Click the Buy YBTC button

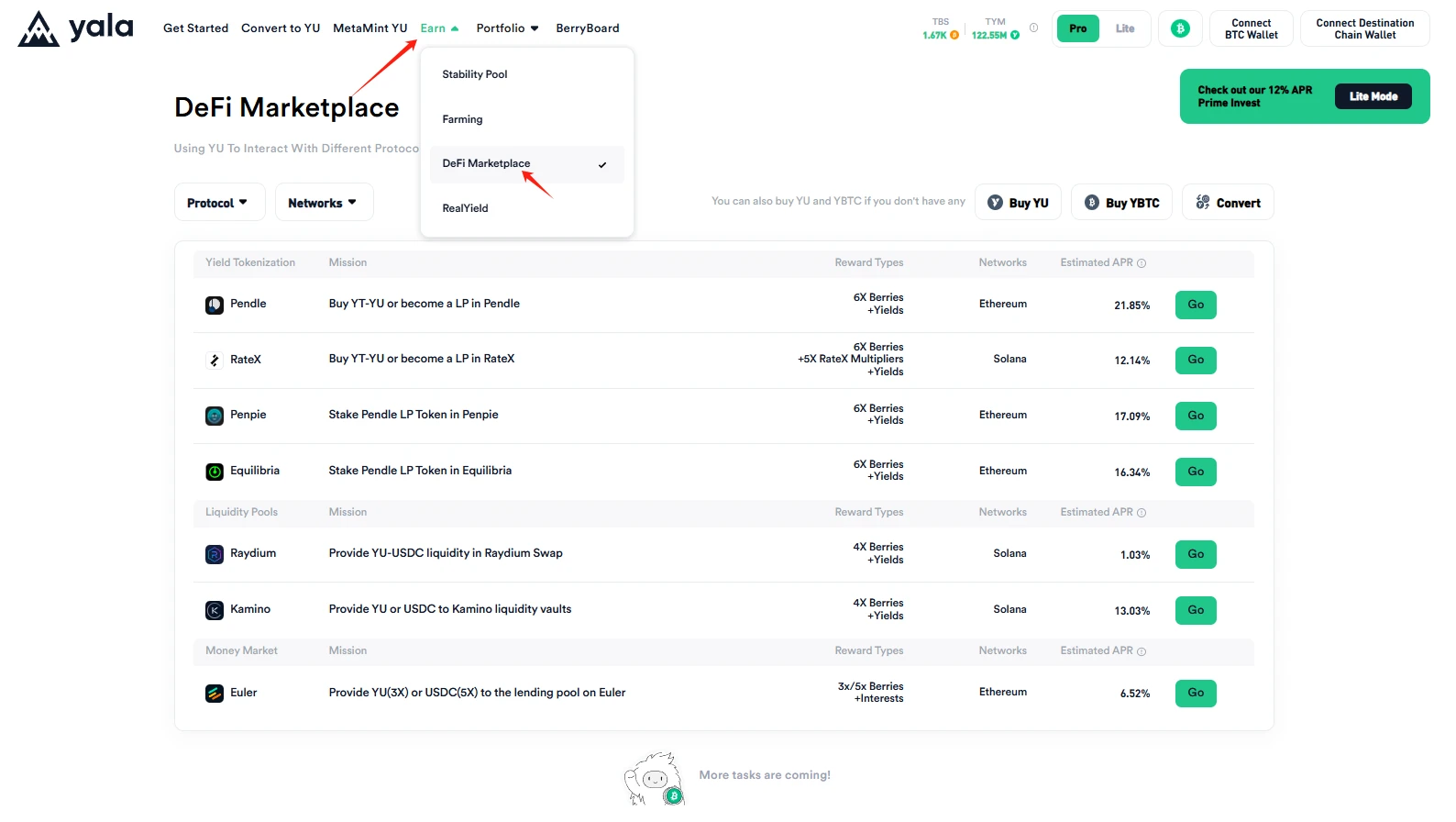click(x=1122, y=203)
